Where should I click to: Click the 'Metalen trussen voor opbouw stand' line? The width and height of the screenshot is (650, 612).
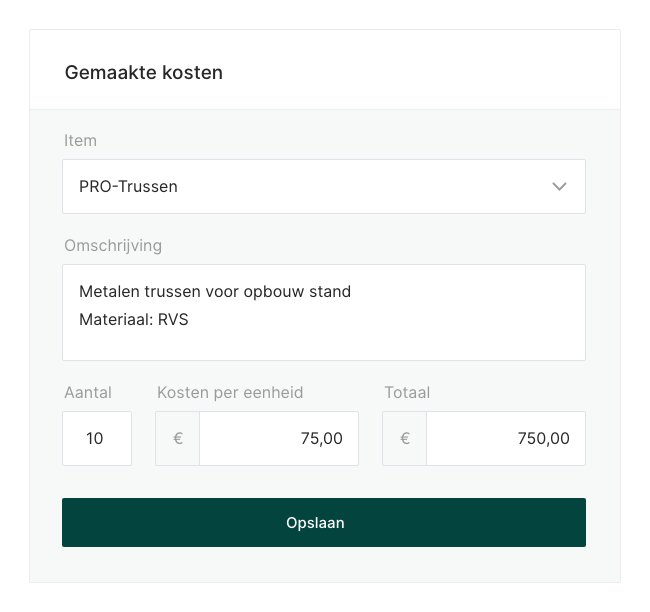pos(215,292)
